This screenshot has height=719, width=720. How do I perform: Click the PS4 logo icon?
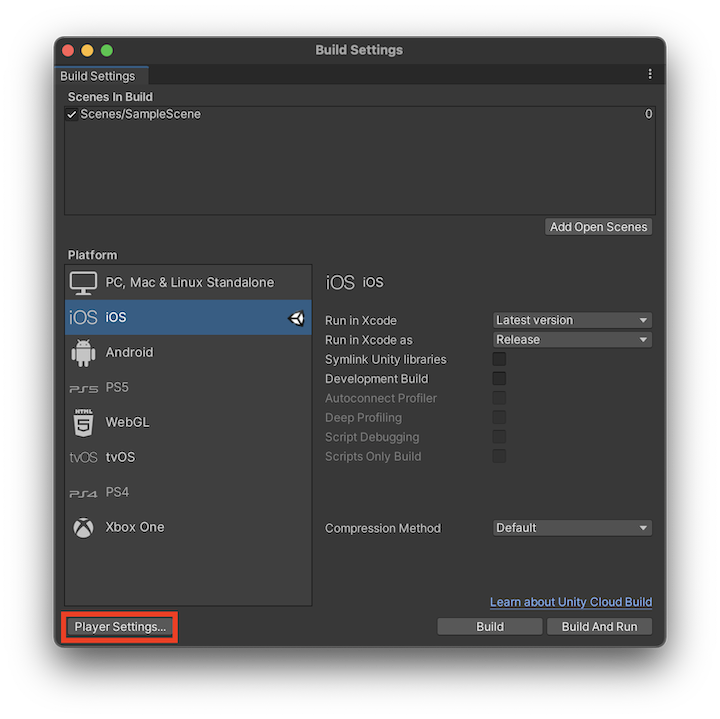(83, 494)
